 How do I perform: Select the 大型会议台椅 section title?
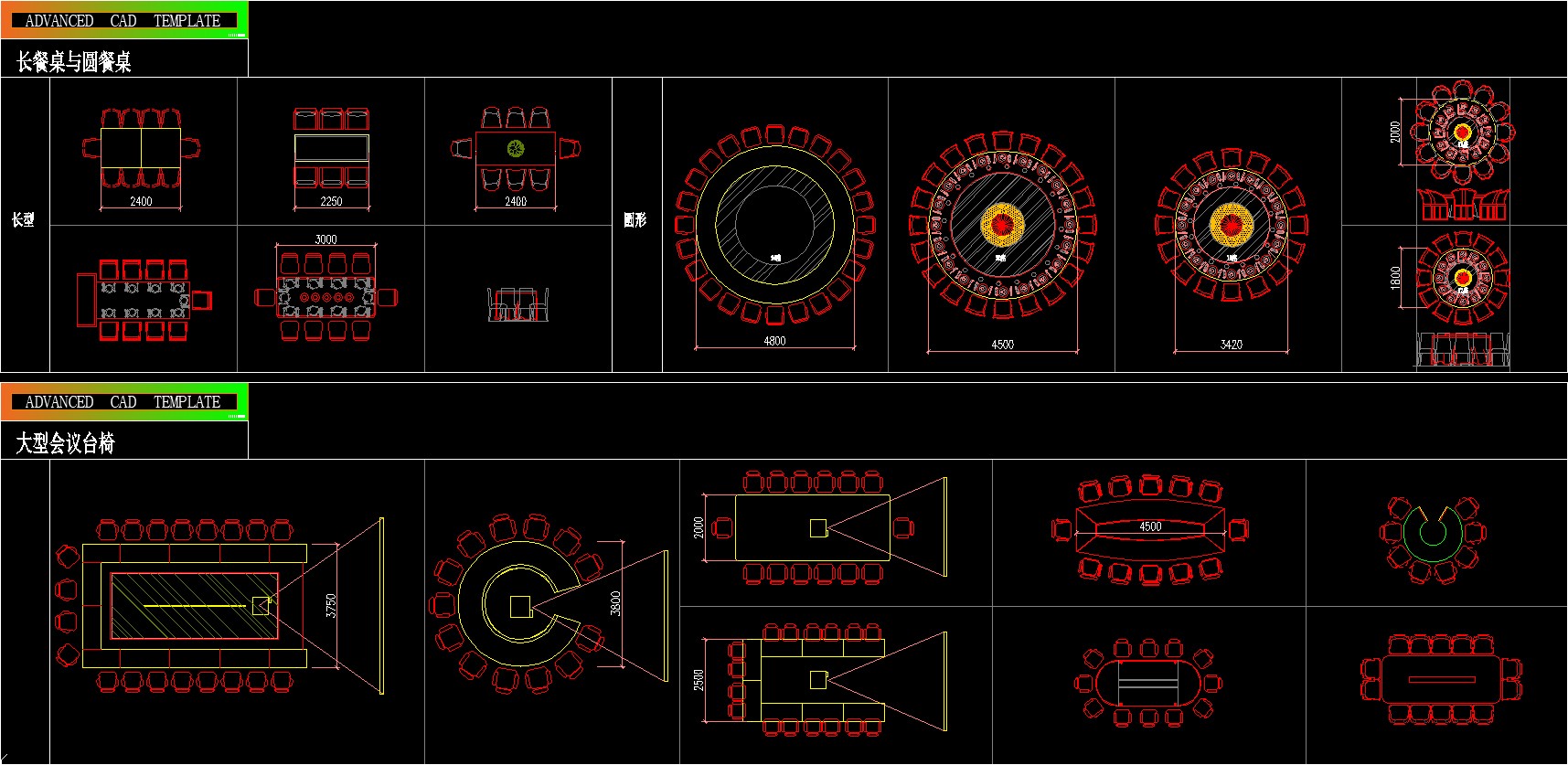coord(66,443)
